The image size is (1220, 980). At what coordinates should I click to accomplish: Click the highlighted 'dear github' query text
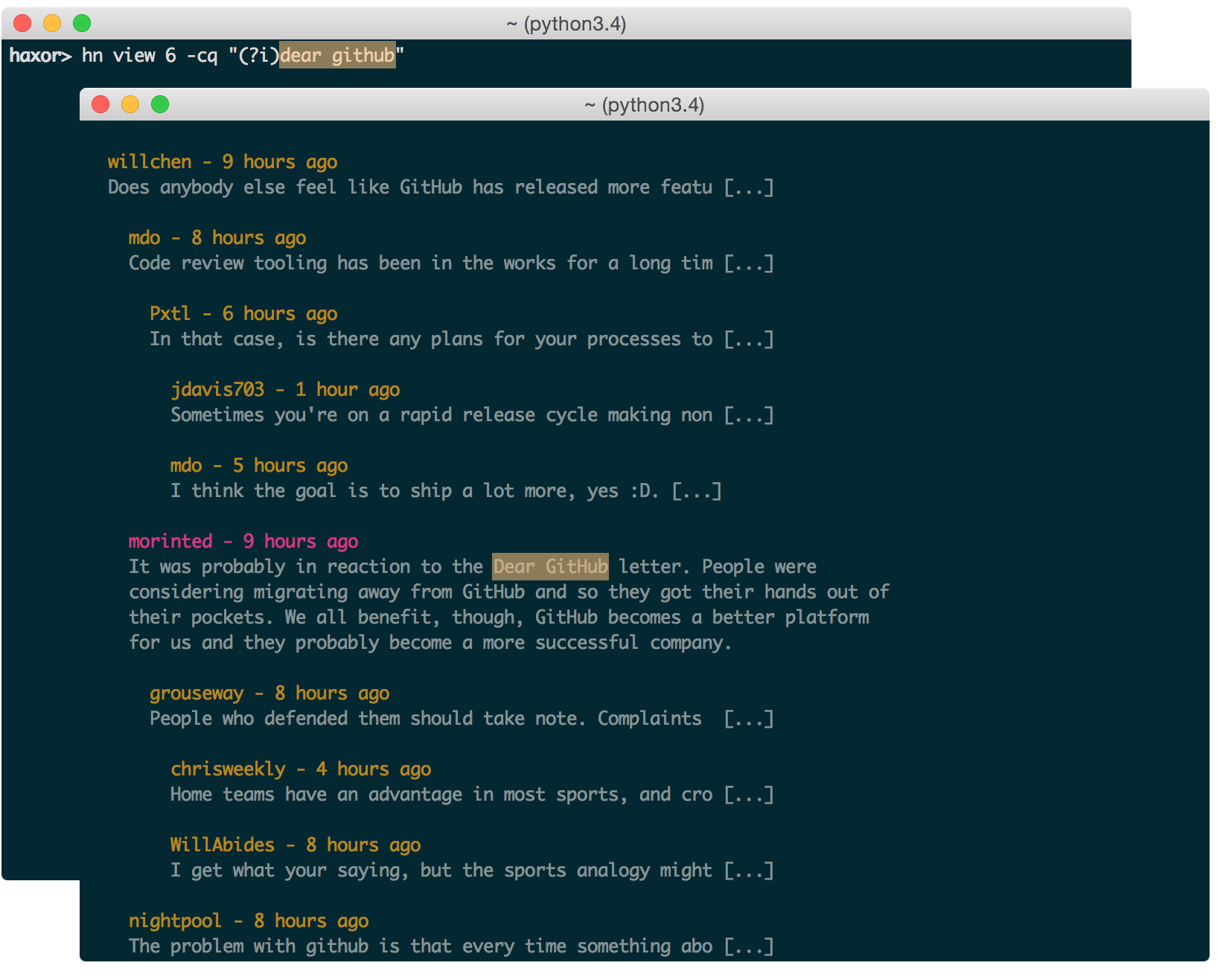coord(337,55)
